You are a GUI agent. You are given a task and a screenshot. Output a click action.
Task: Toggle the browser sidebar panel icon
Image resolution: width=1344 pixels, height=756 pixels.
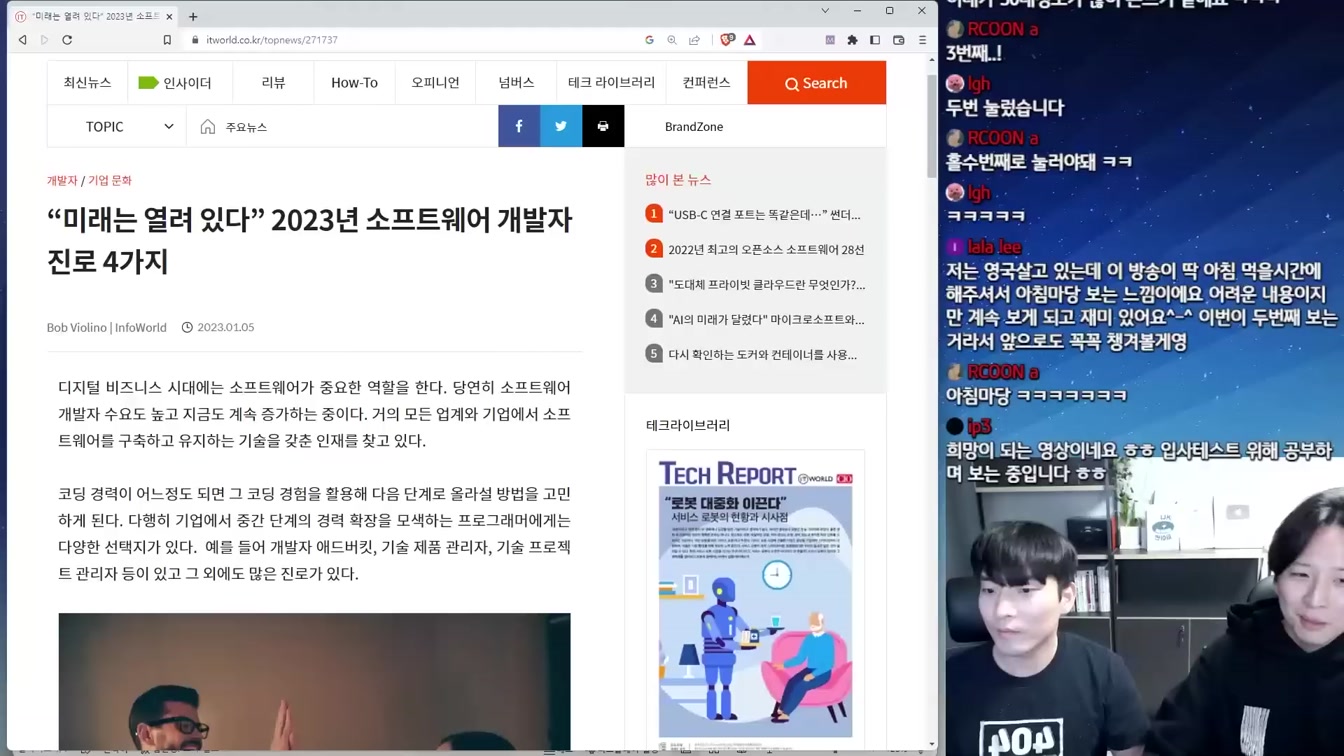coord(875,40)
